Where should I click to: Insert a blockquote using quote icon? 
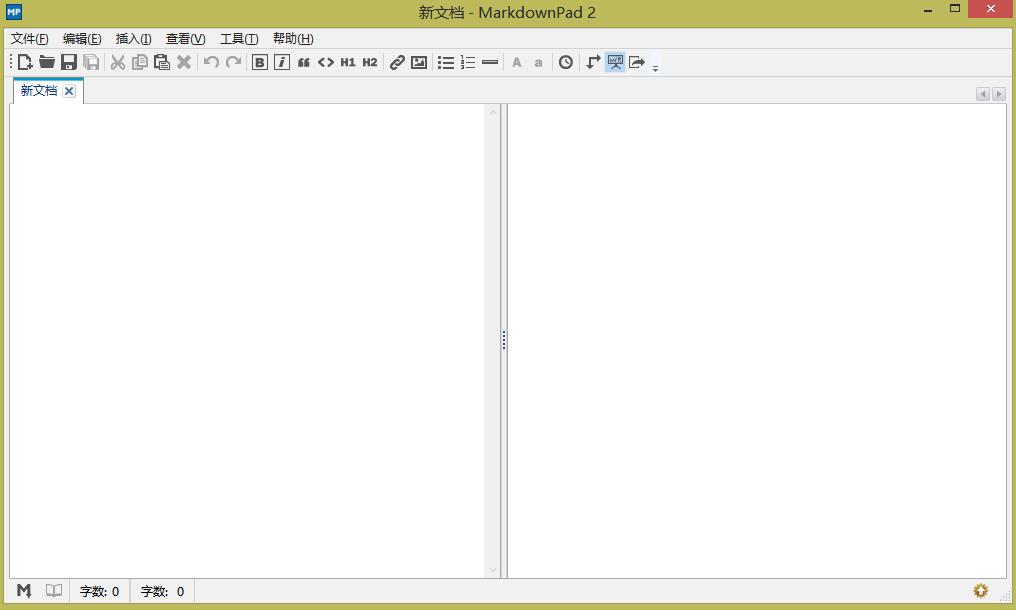[x=303, y=62]
